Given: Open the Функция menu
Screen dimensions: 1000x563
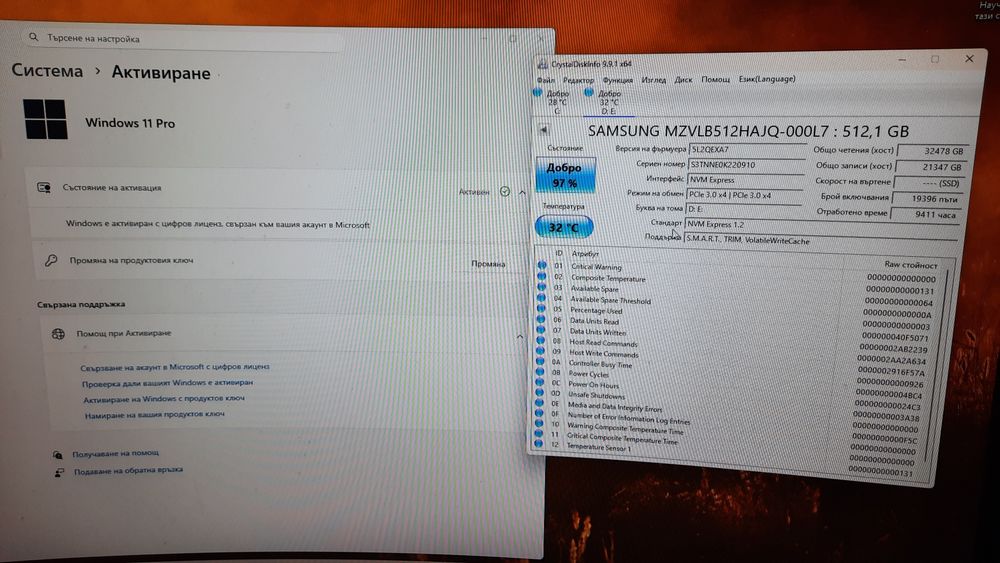Looking at the screenshot, I should [x=618, y=80].
